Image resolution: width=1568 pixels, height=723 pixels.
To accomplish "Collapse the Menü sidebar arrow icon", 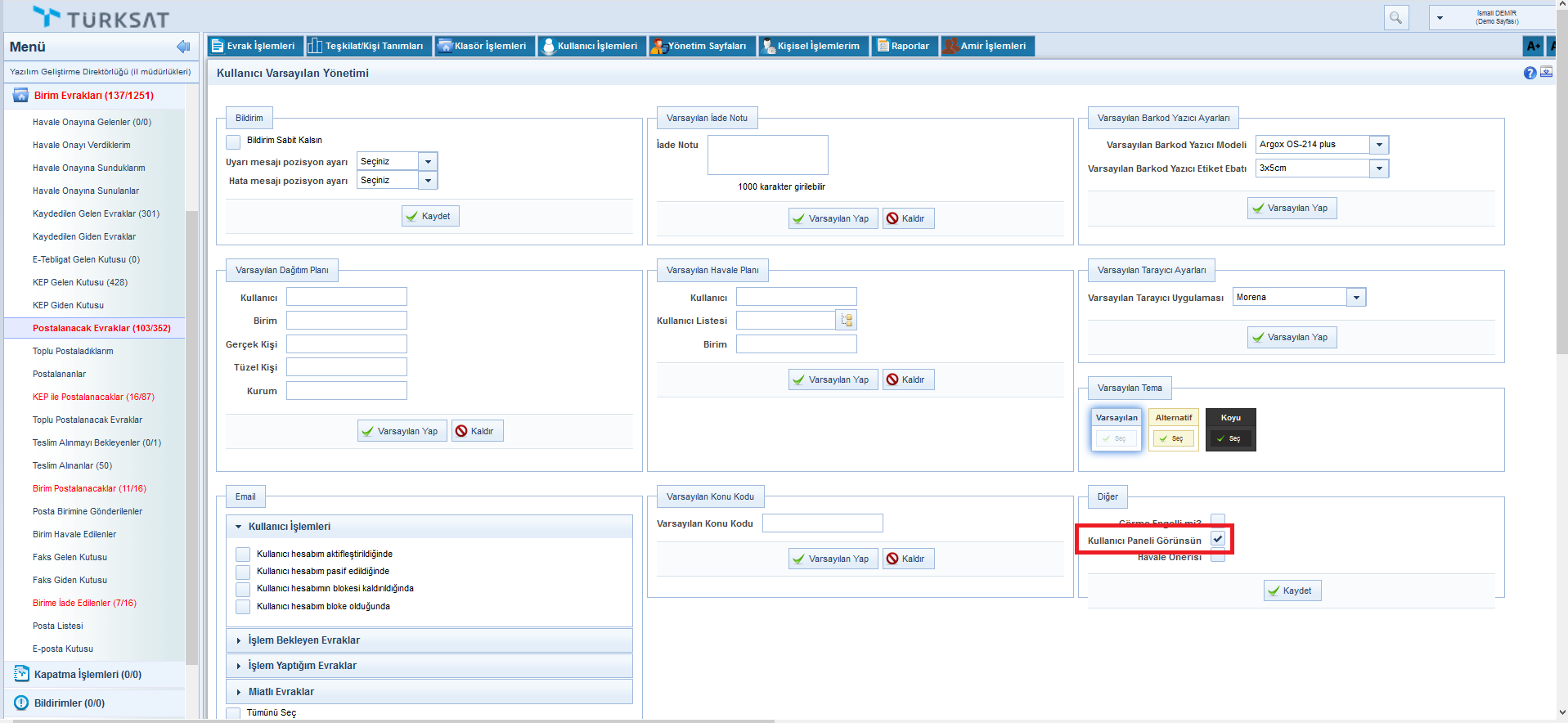I will pos(183,47).
